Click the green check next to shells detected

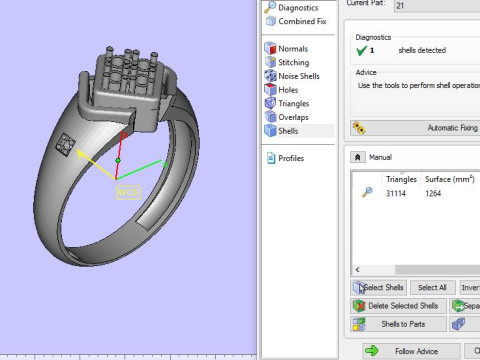coord(362,51)
